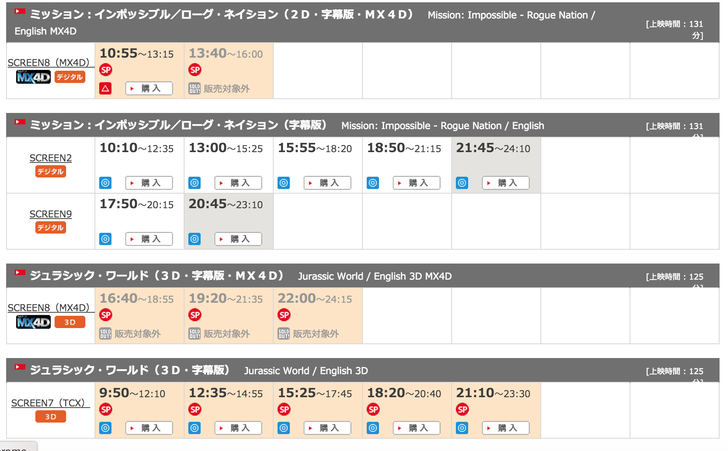The width and height of the screenshot is (728, 451).
Task: Purchase tickets for 20:45 on SCREEN9
Action: pos(238,239)
